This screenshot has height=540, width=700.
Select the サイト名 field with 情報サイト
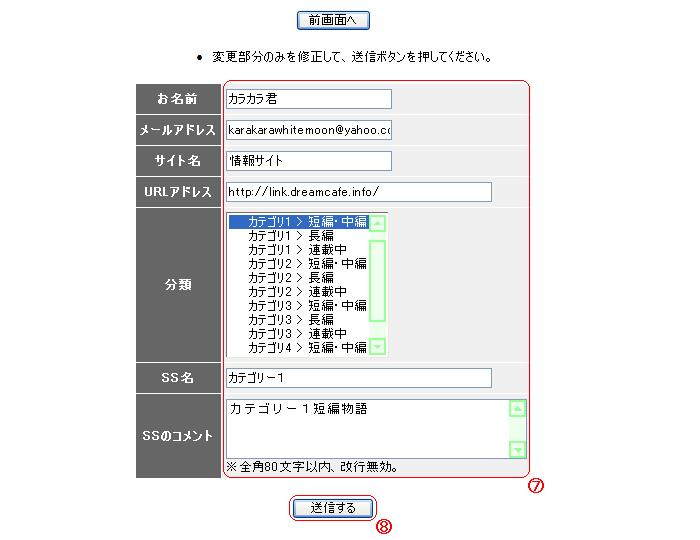309,161
